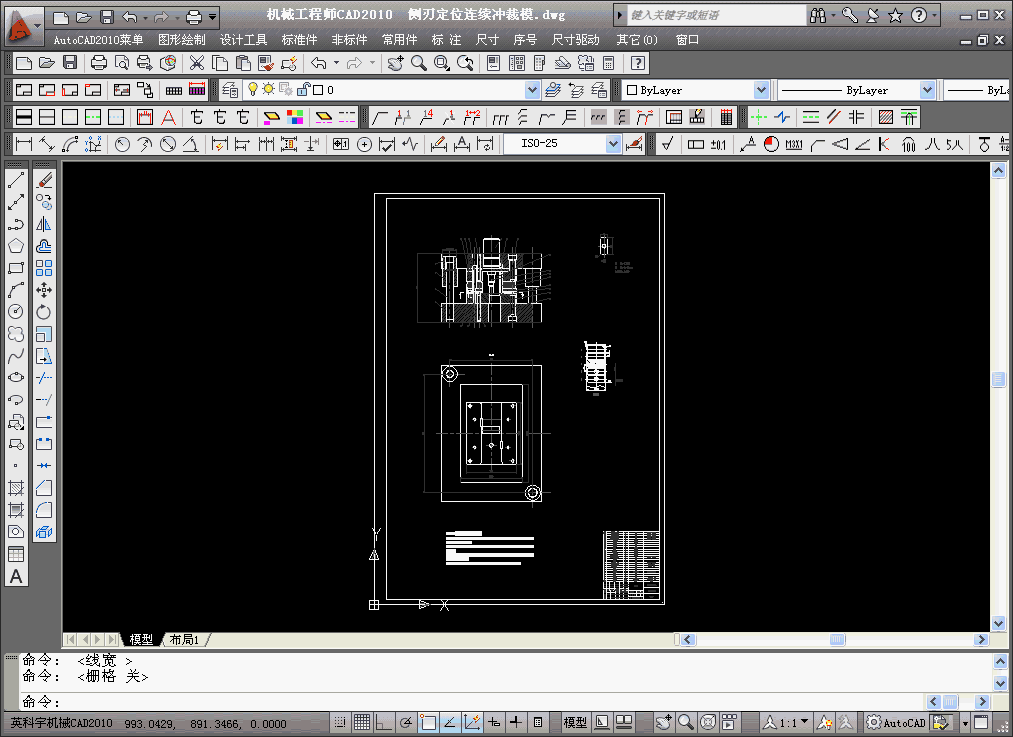The width and height of the screenshot is (1013, 737).
Task: Toggle Ortho mode in status bar
Action: [x=384, y=722]
